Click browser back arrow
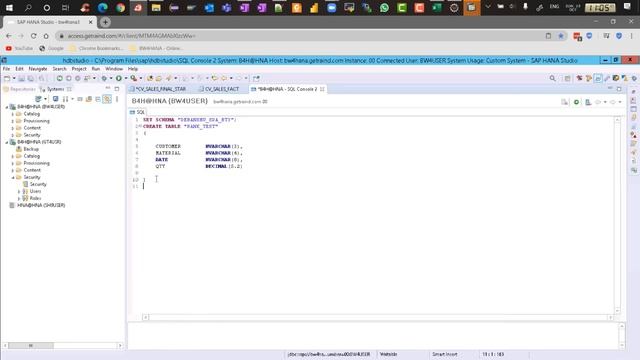Viewport: 640px width, 360px height. 9,36
